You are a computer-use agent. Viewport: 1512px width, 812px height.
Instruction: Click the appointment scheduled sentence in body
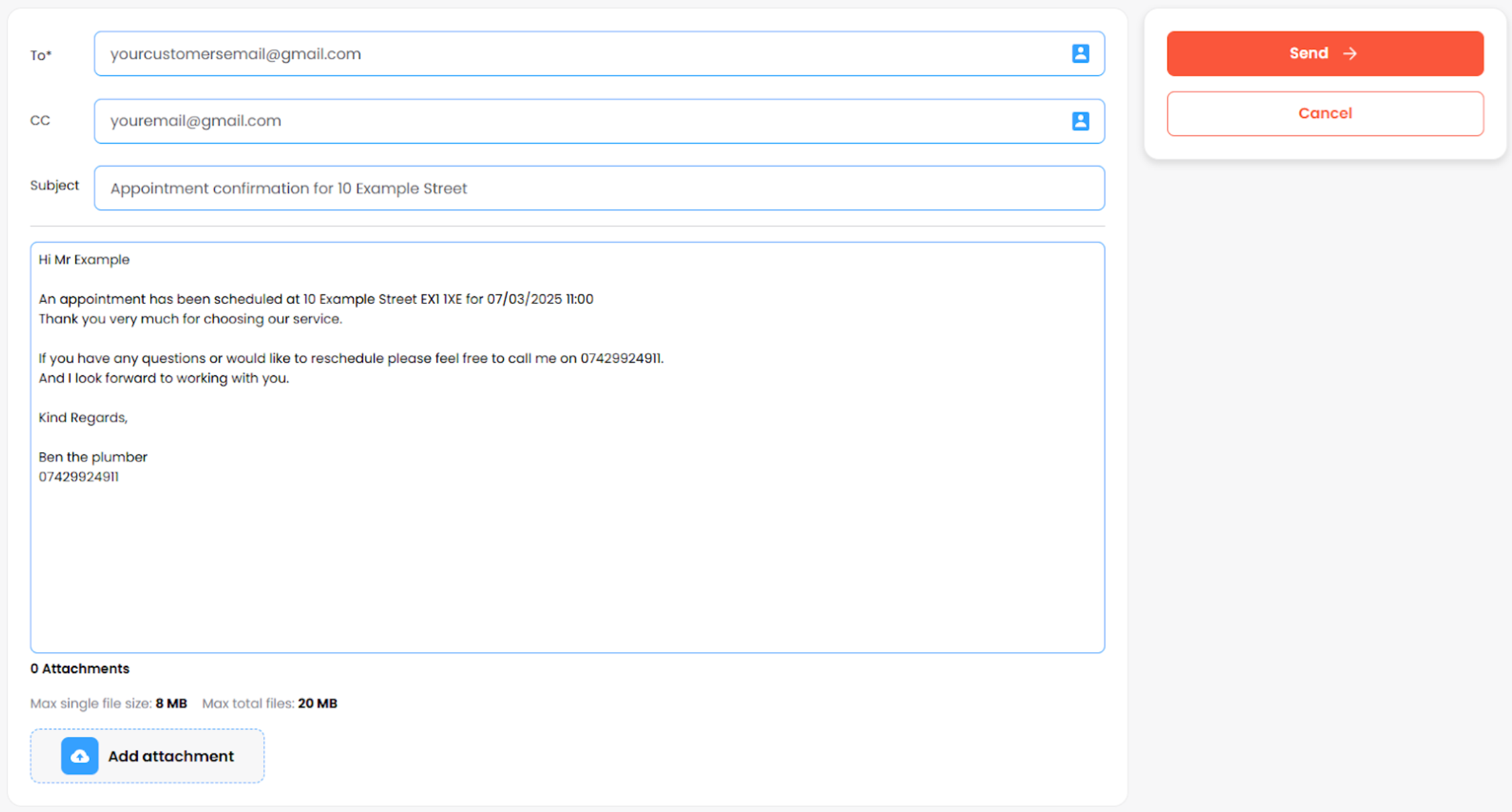point(315,299)
